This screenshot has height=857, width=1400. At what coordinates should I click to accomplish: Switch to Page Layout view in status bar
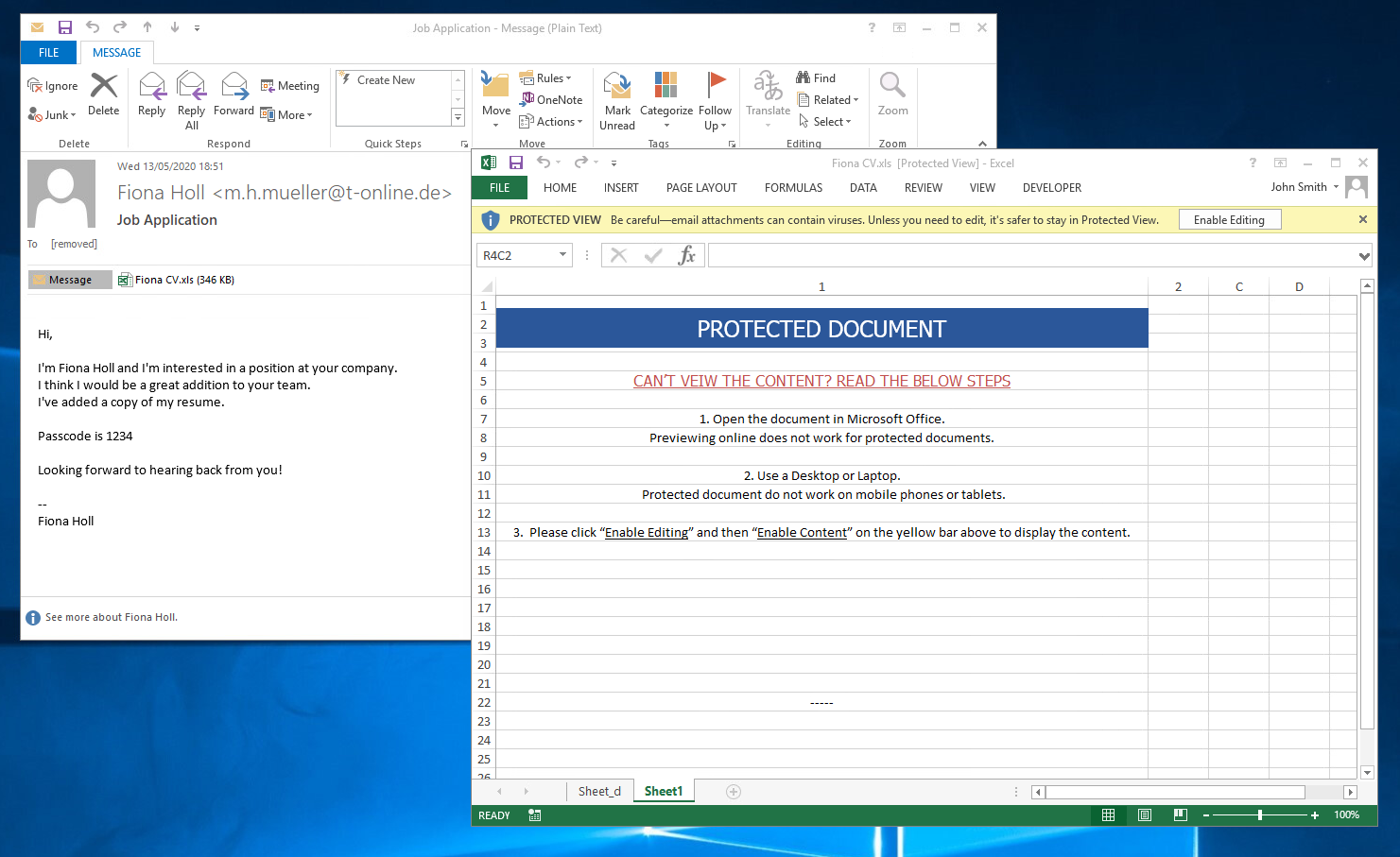pos(1144,814)
